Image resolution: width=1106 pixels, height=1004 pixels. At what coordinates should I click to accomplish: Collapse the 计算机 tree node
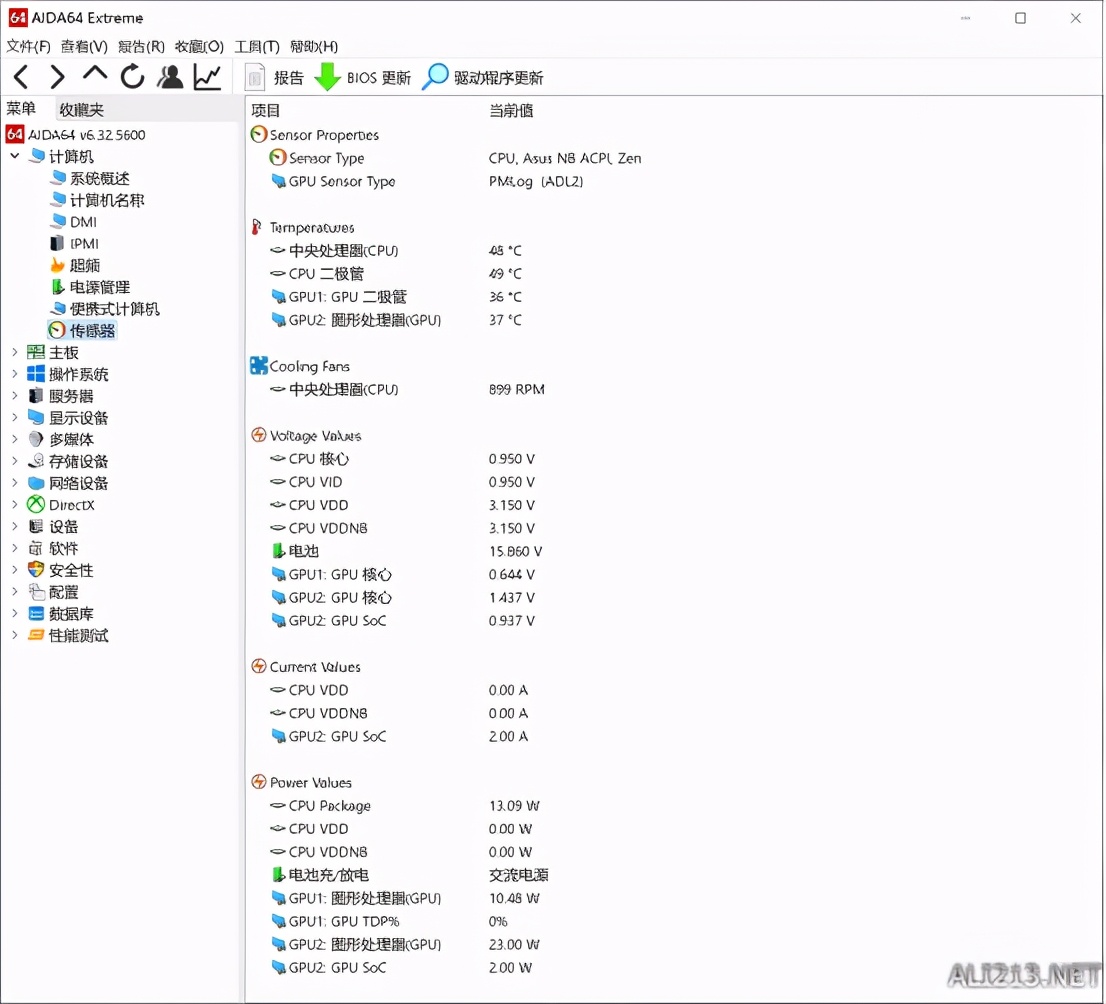click(x=15, y=155)
